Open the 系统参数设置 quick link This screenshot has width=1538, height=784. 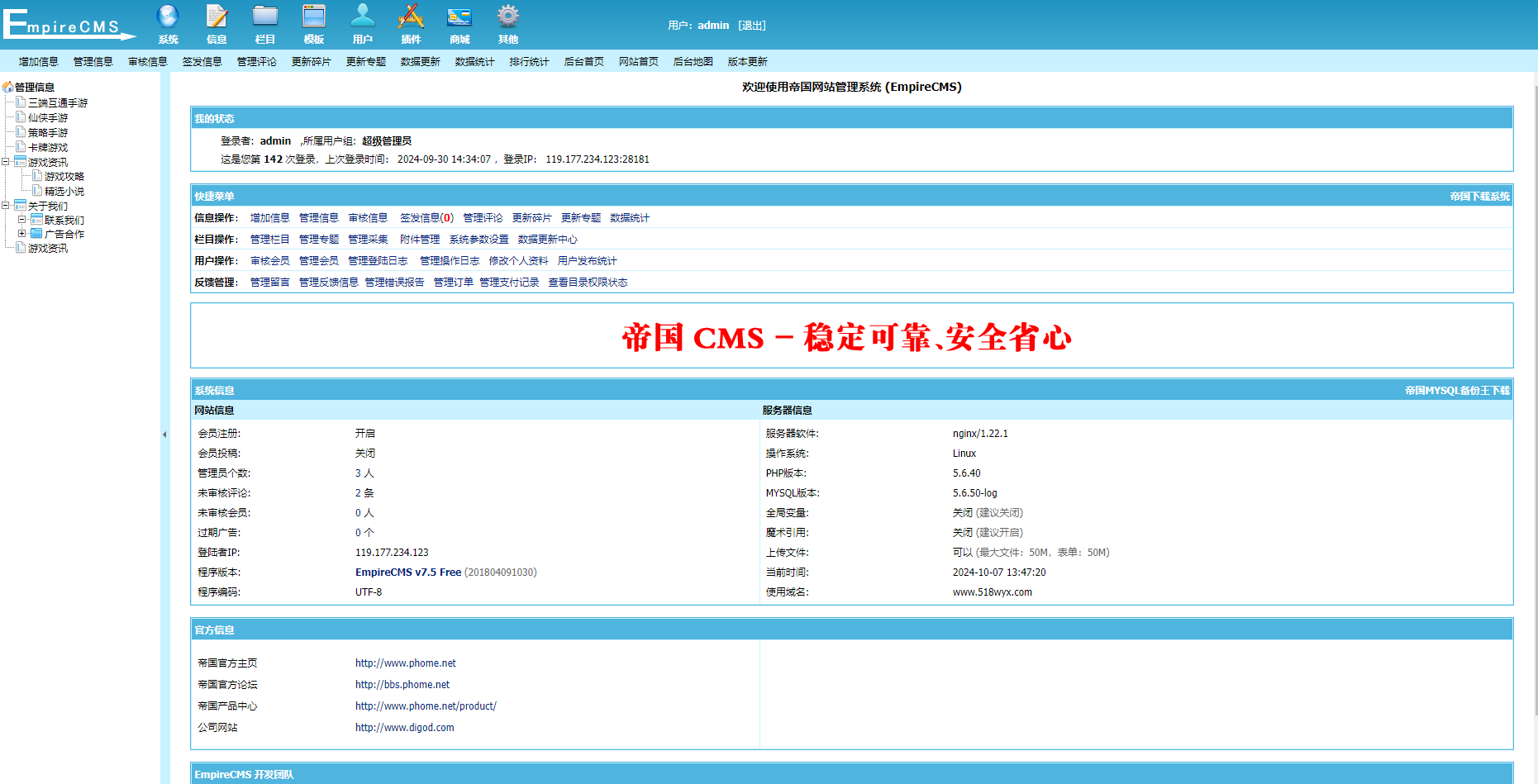pos(479,240)
